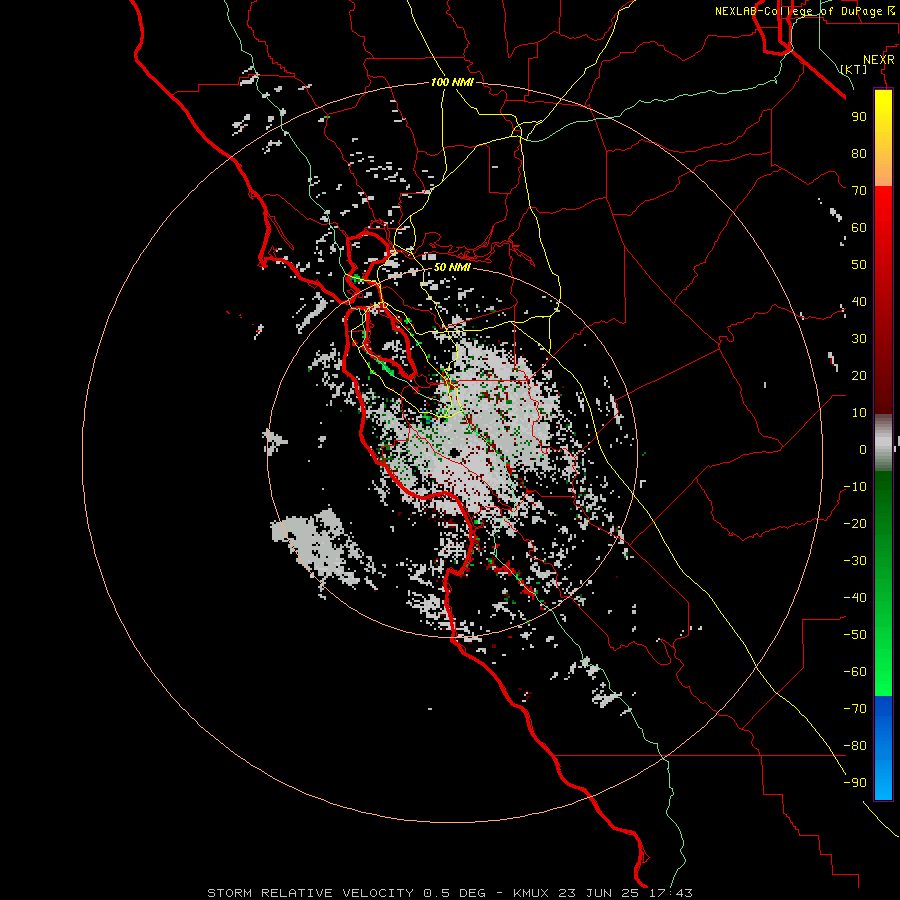Click the 60 knot label on color scale
Viewport: 900px width, 900px height.
859,227
